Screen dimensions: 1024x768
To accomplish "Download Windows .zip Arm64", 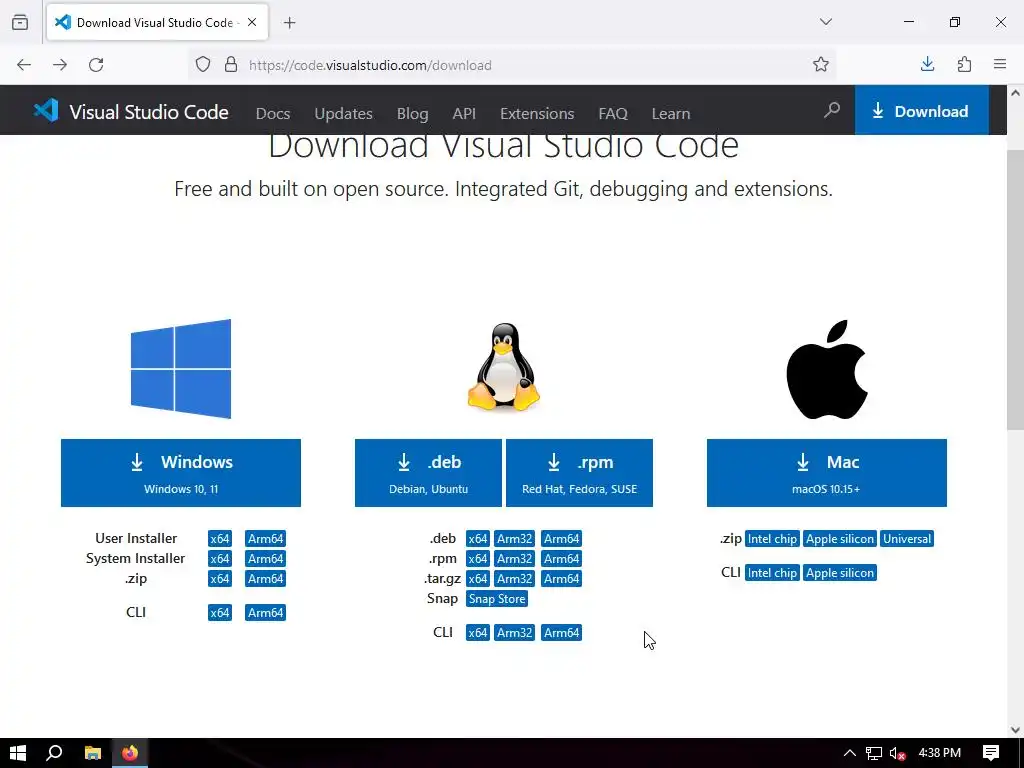I will (x=266, y=579).
